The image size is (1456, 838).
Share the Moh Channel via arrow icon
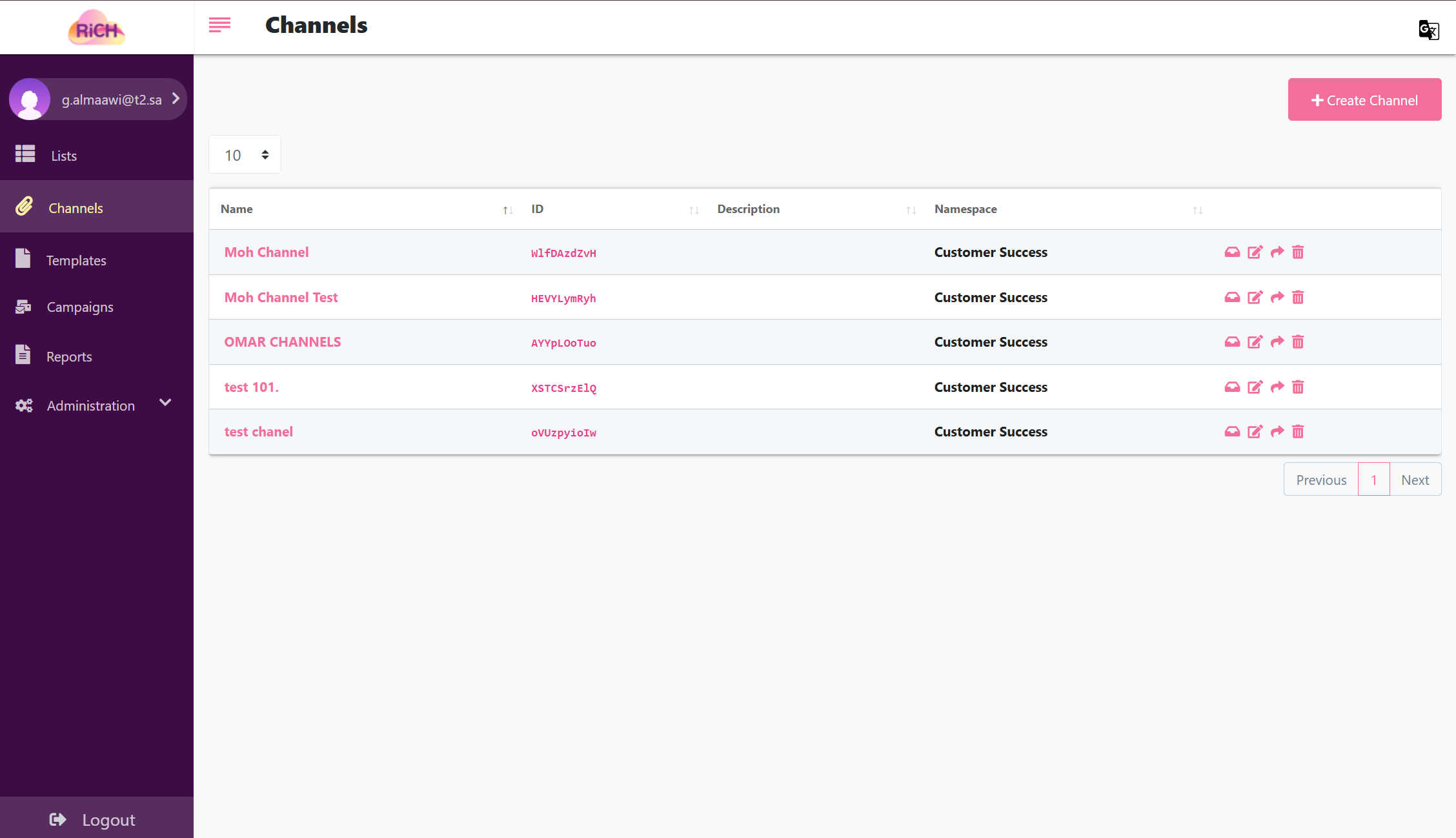click(1277, 252)
